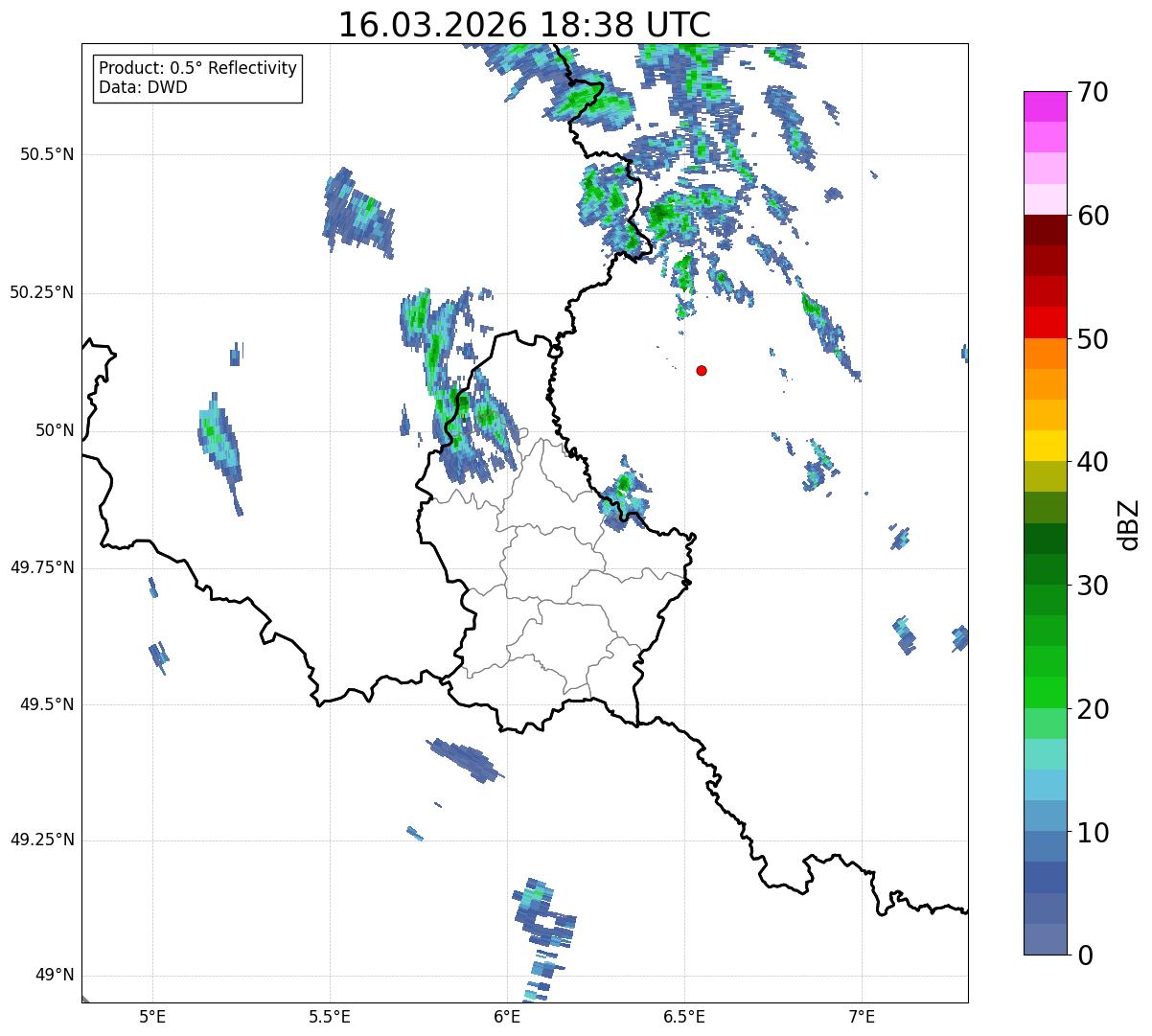Click the 50.5°N latitude label
This screenshot has width=1152, height=1036.
click(47, 154)
